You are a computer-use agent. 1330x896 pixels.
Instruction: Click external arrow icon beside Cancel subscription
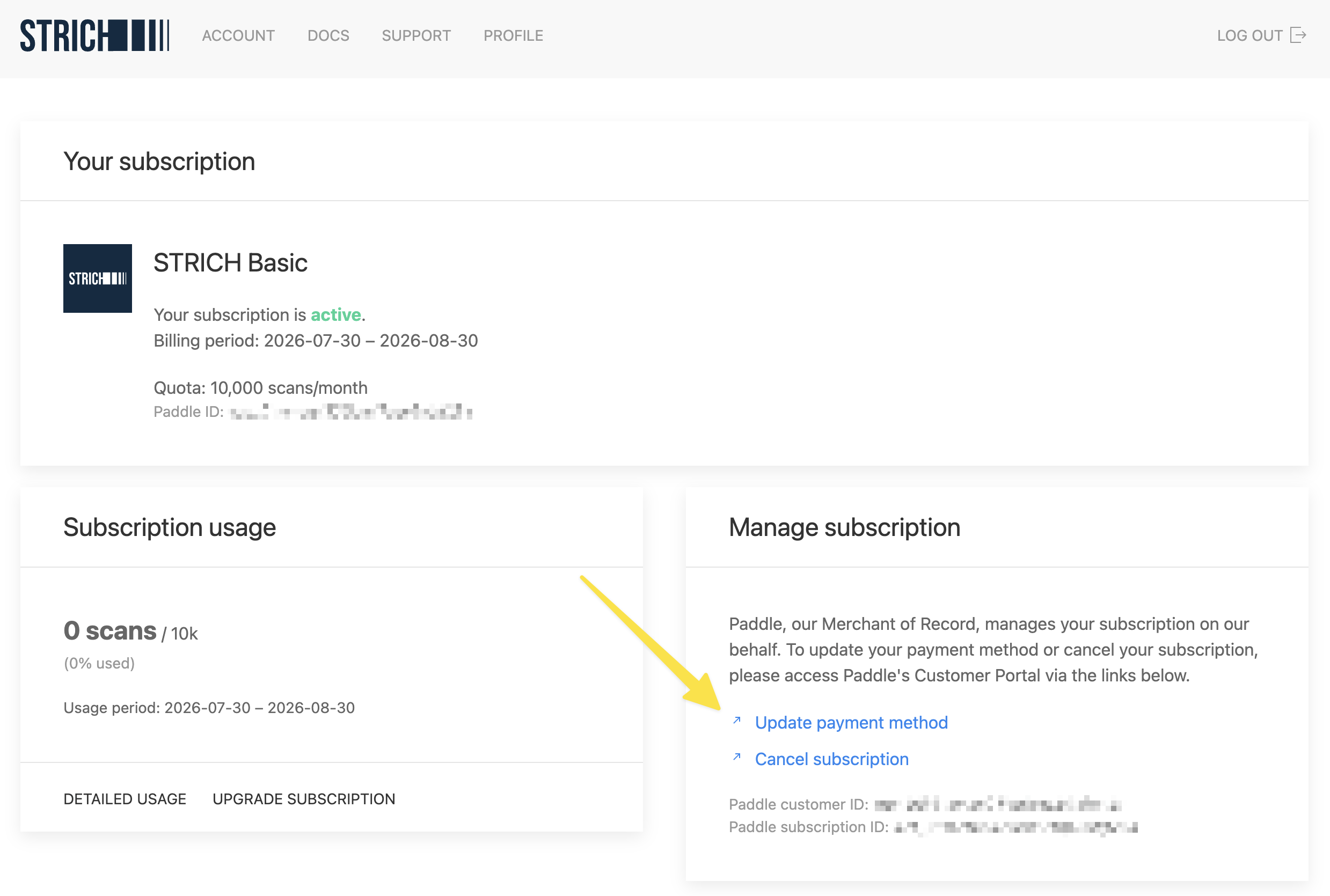tap(737, 757)
